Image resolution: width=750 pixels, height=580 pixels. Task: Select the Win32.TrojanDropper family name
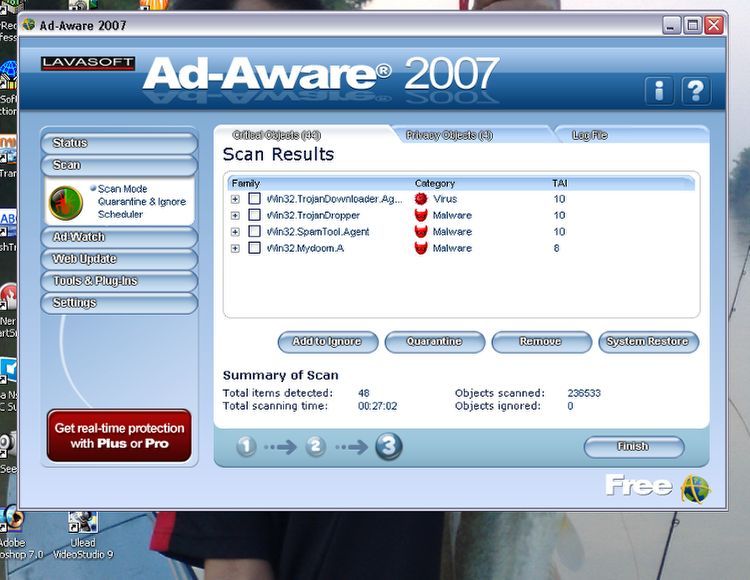click(x=313, y=216)
